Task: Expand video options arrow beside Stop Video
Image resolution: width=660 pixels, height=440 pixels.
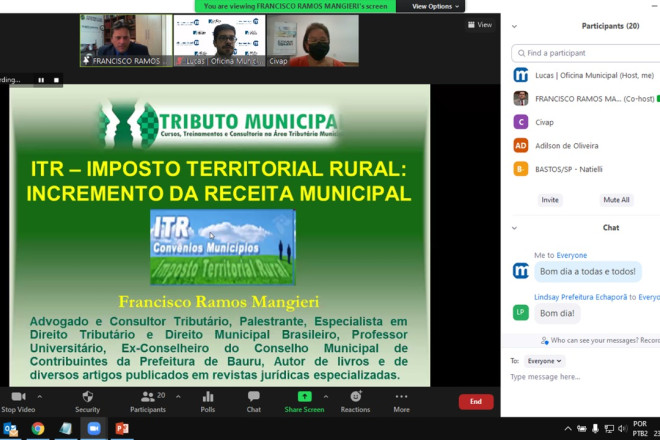Action: point(40,397)
